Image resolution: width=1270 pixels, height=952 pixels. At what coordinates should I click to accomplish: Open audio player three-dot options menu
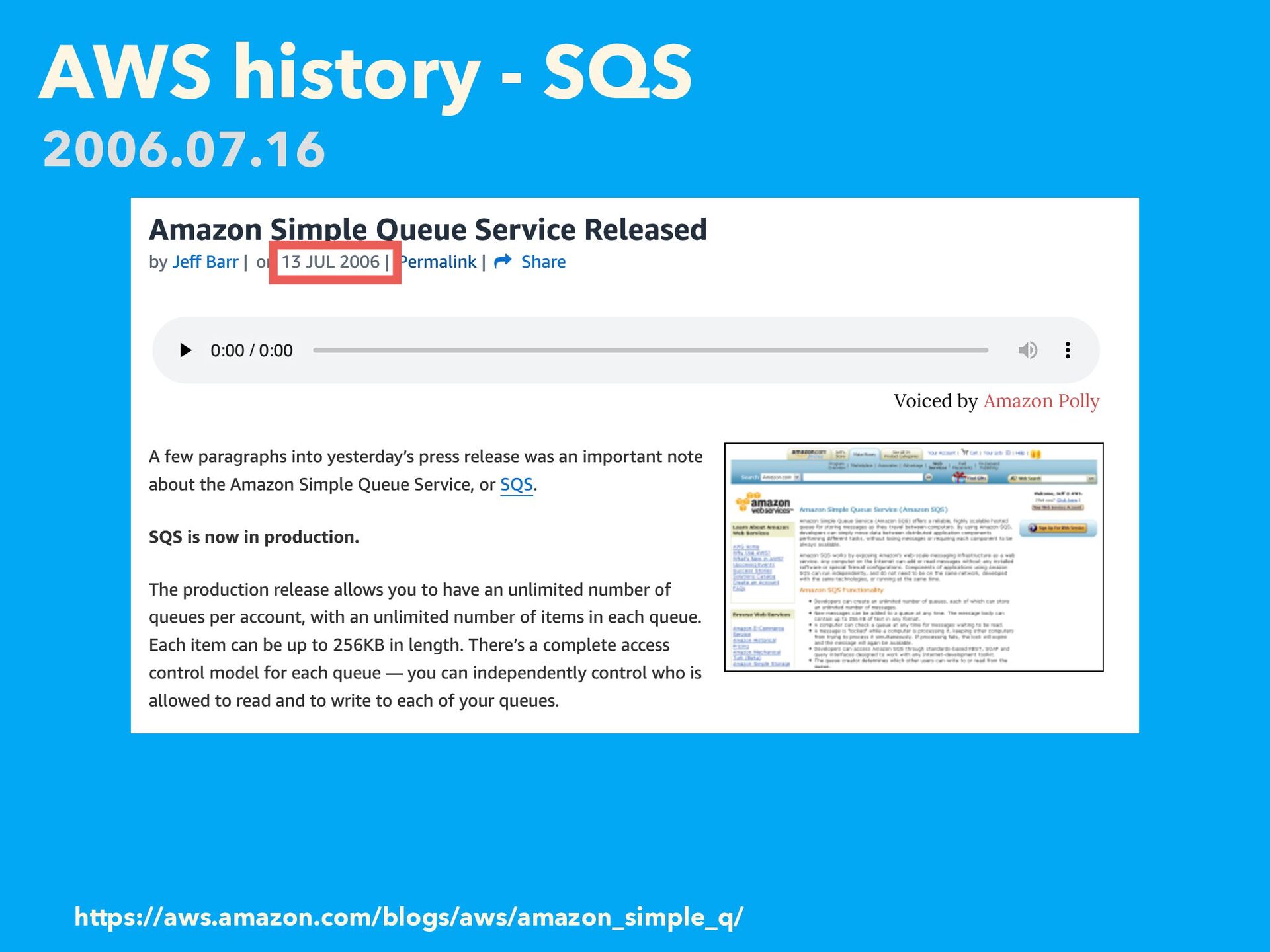click(x=1068, y=350)
